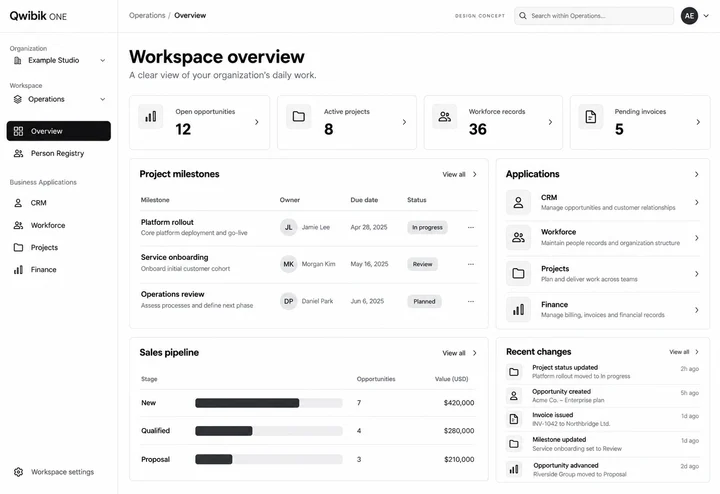The width and height of the screenshot is (720, 494).
Task: Open more options for Service onboarding
Action: point(471,264)
